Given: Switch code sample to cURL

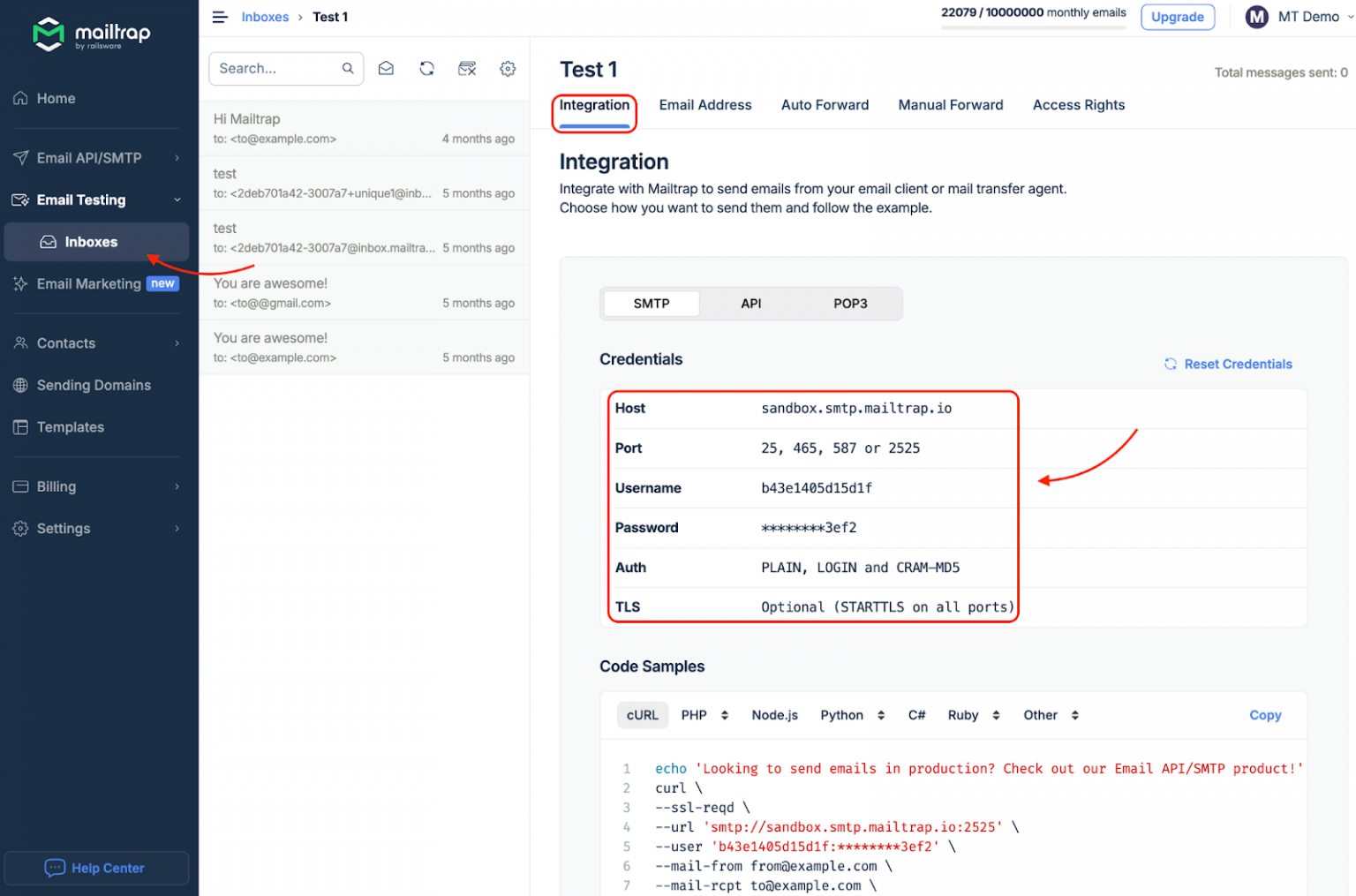Looking at the screenshot, I should coord(642,715).
